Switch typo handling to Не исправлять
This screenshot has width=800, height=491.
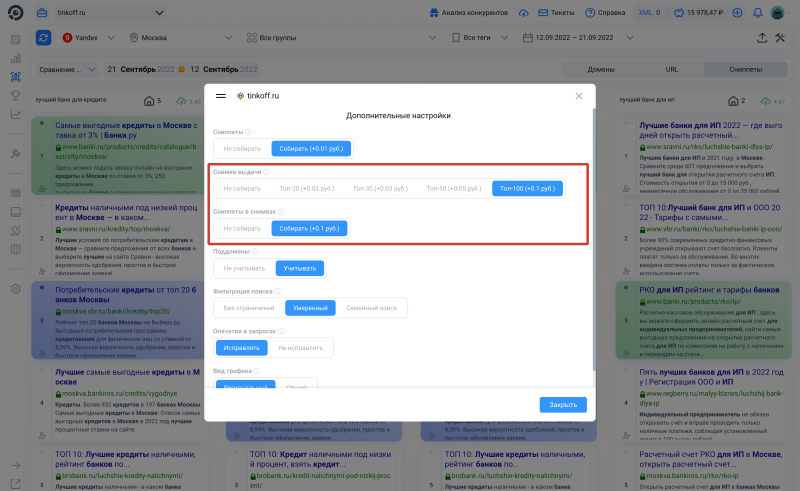click(300, 347)
